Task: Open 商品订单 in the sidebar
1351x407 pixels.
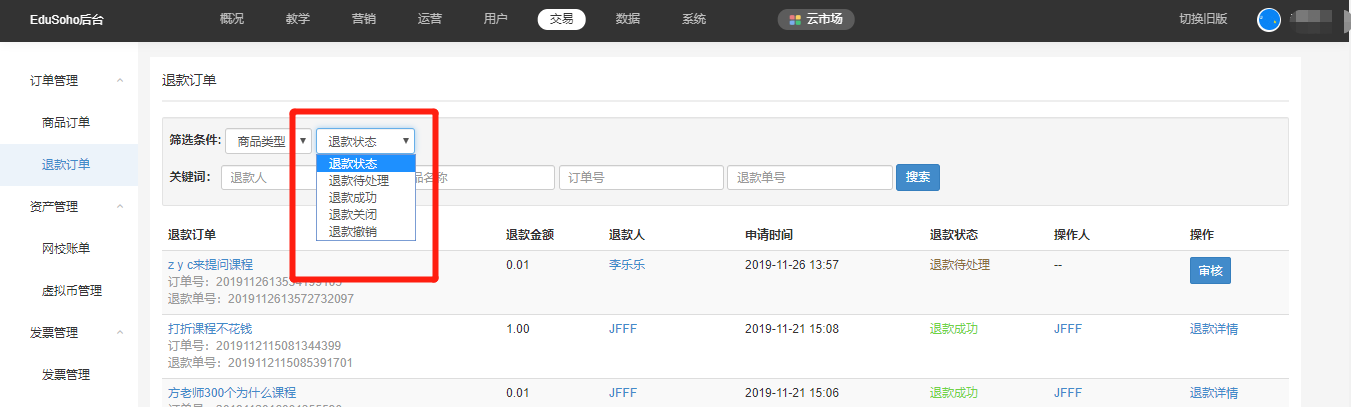Action: 66,123
